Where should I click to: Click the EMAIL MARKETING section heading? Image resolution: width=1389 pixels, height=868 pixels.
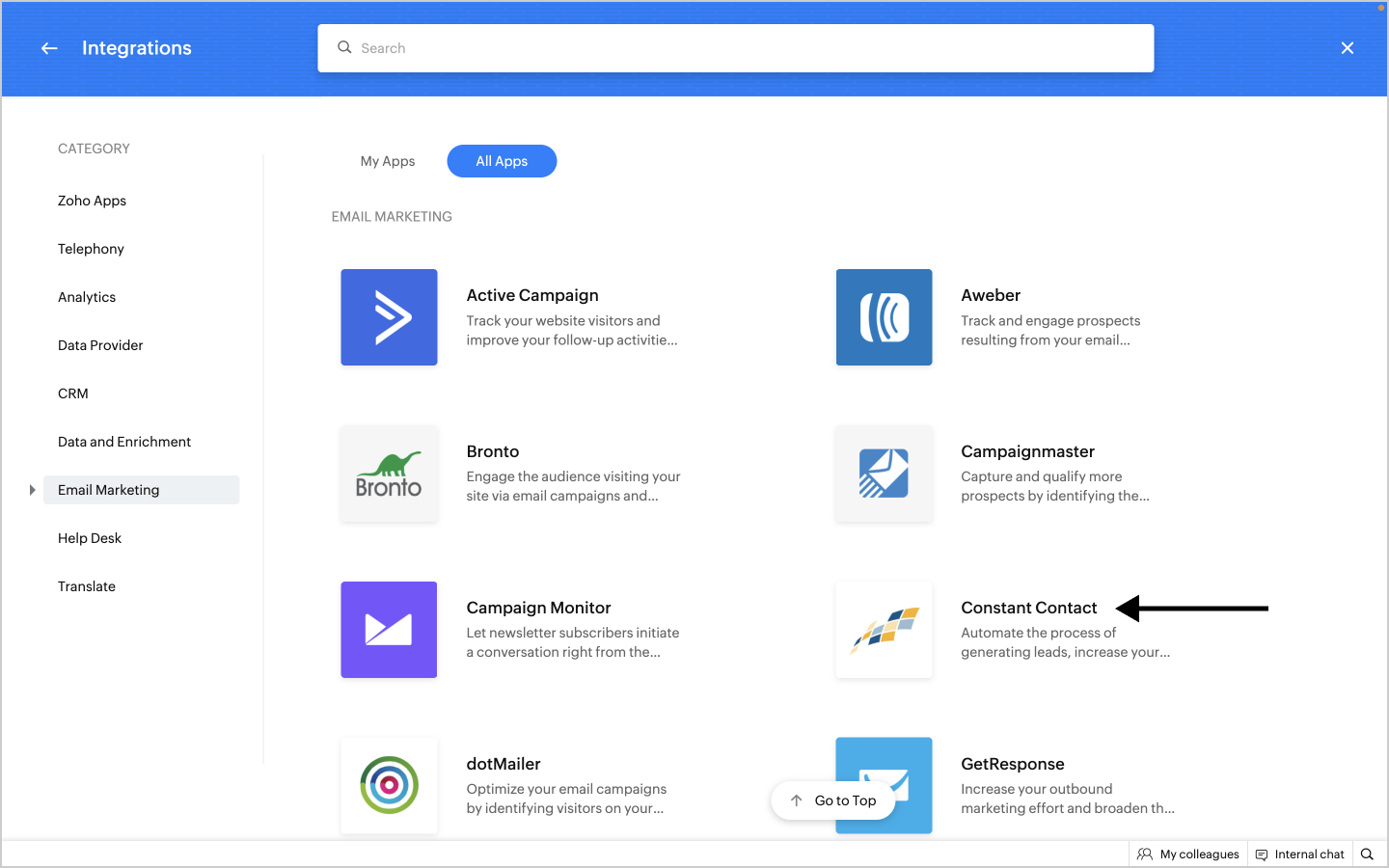(x=392, y=217)
